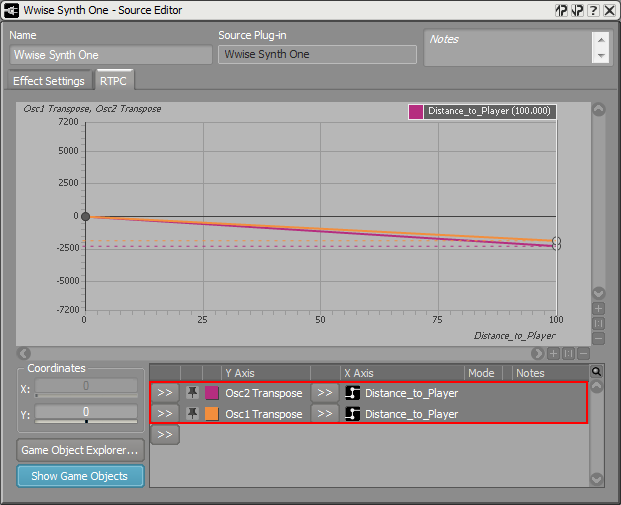Click the Y coordinate value field
Screen dimensions: 621x505
(x=86, y=412)
